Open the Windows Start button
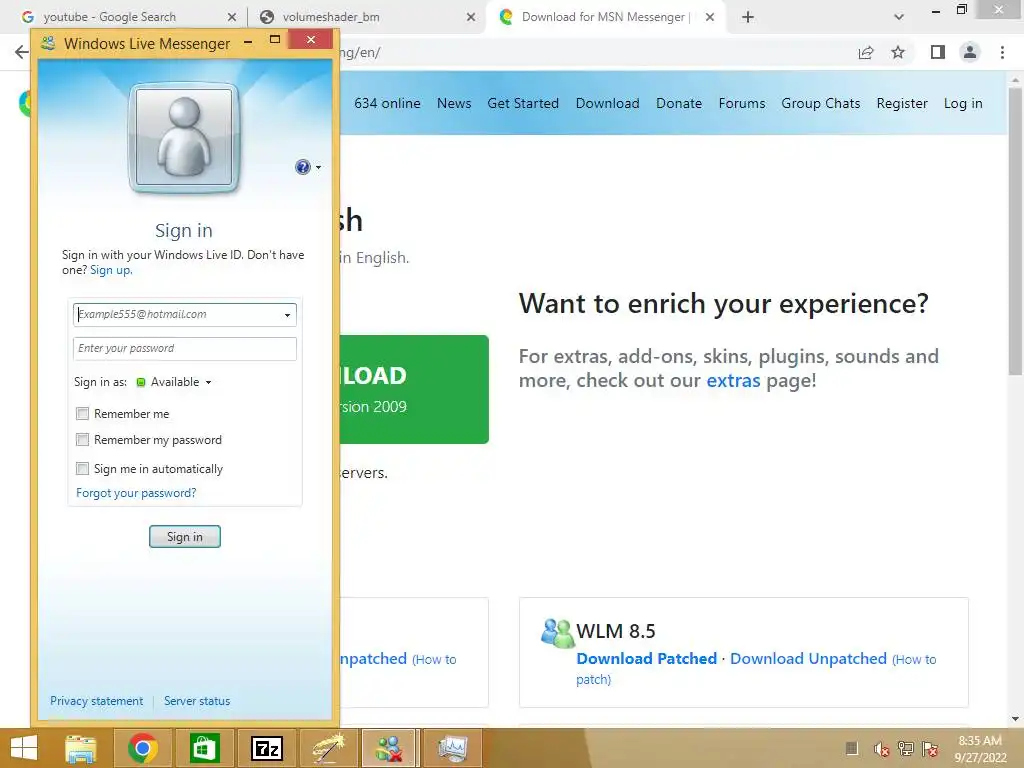 coord(24,748)
